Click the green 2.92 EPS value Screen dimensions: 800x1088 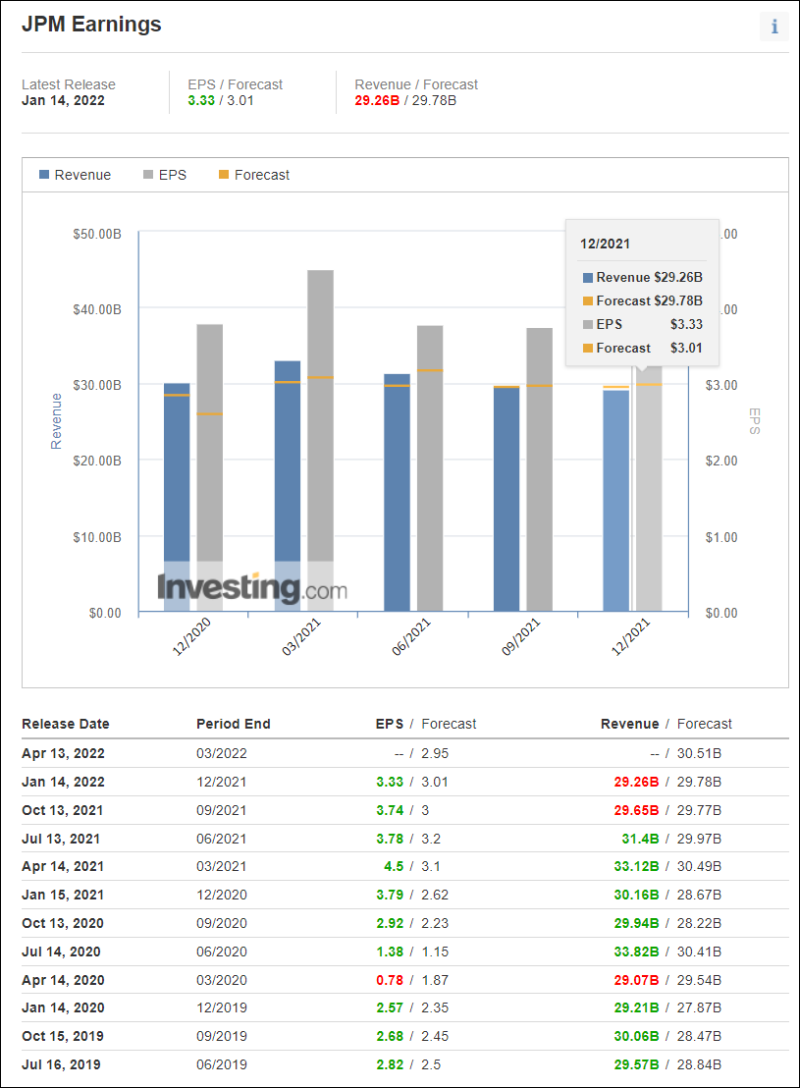pyautogui.click(x=390, y=924)
